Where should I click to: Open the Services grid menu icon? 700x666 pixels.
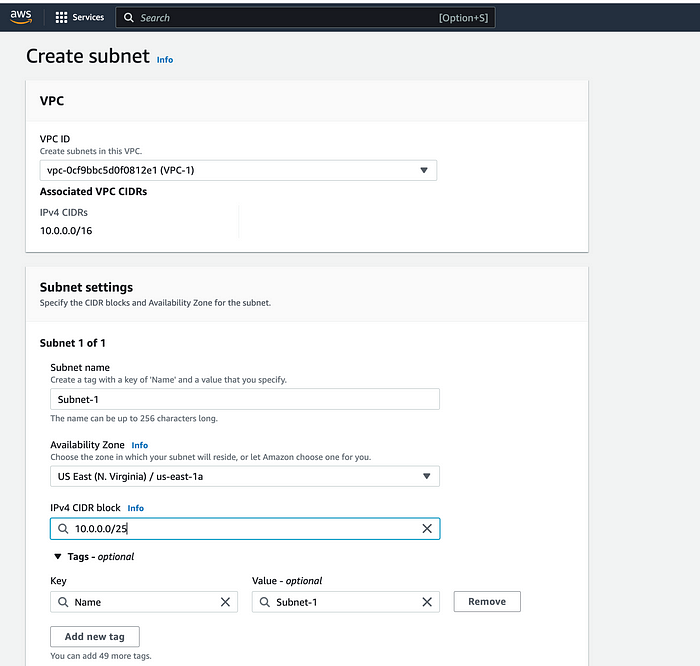coord(61,17)
